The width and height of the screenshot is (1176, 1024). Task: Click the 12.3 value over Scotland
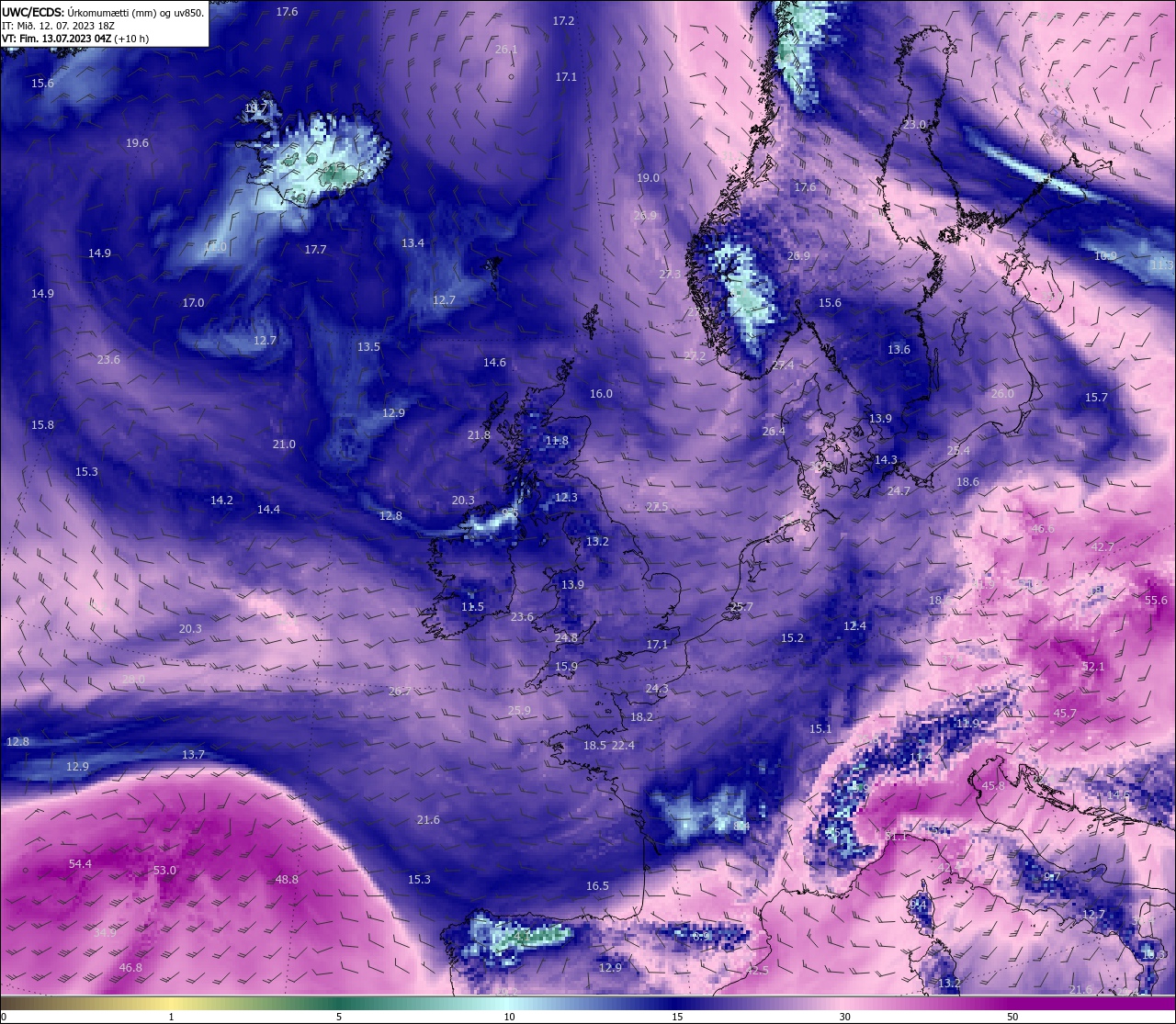point(566,498)
